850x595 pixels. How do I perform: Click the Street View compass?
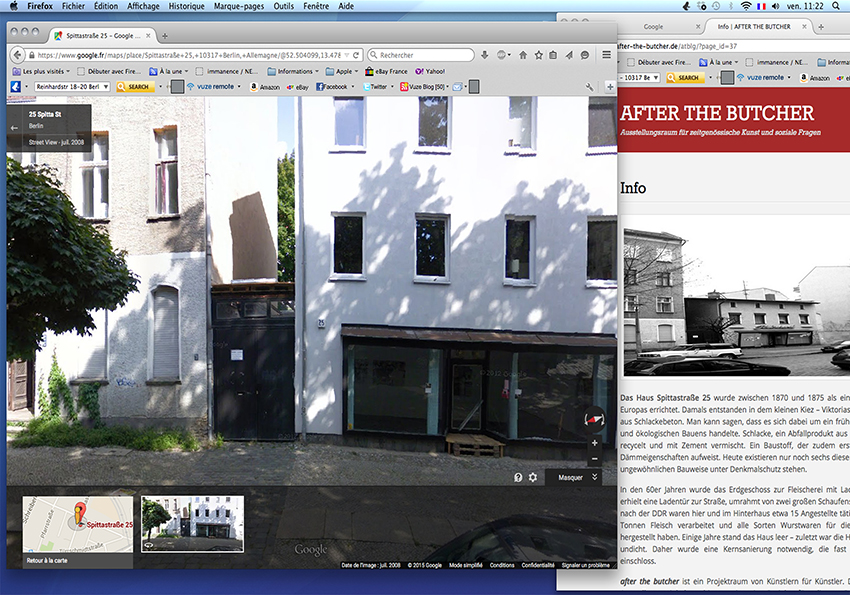(594, 419)
